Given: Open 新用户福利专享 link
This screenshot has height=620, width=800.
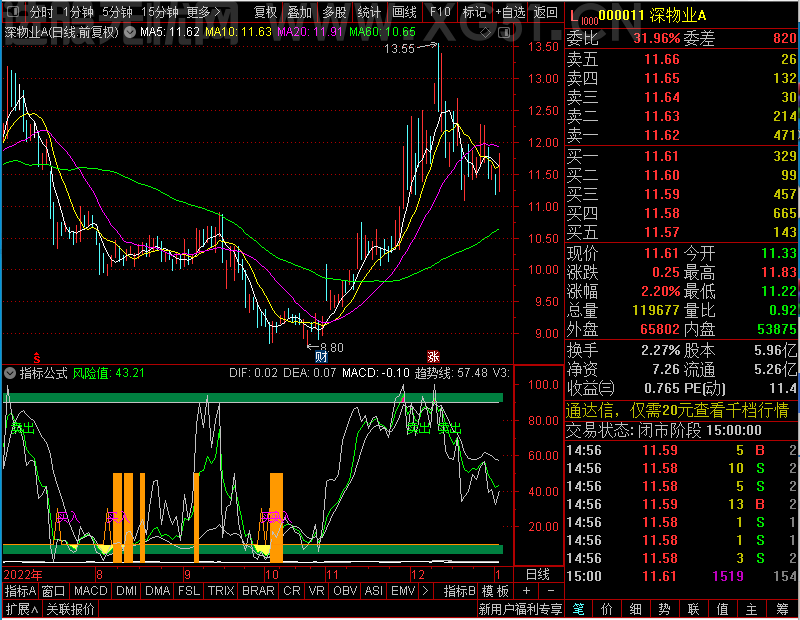Looking at the screenshot, I should click(520, 609).
